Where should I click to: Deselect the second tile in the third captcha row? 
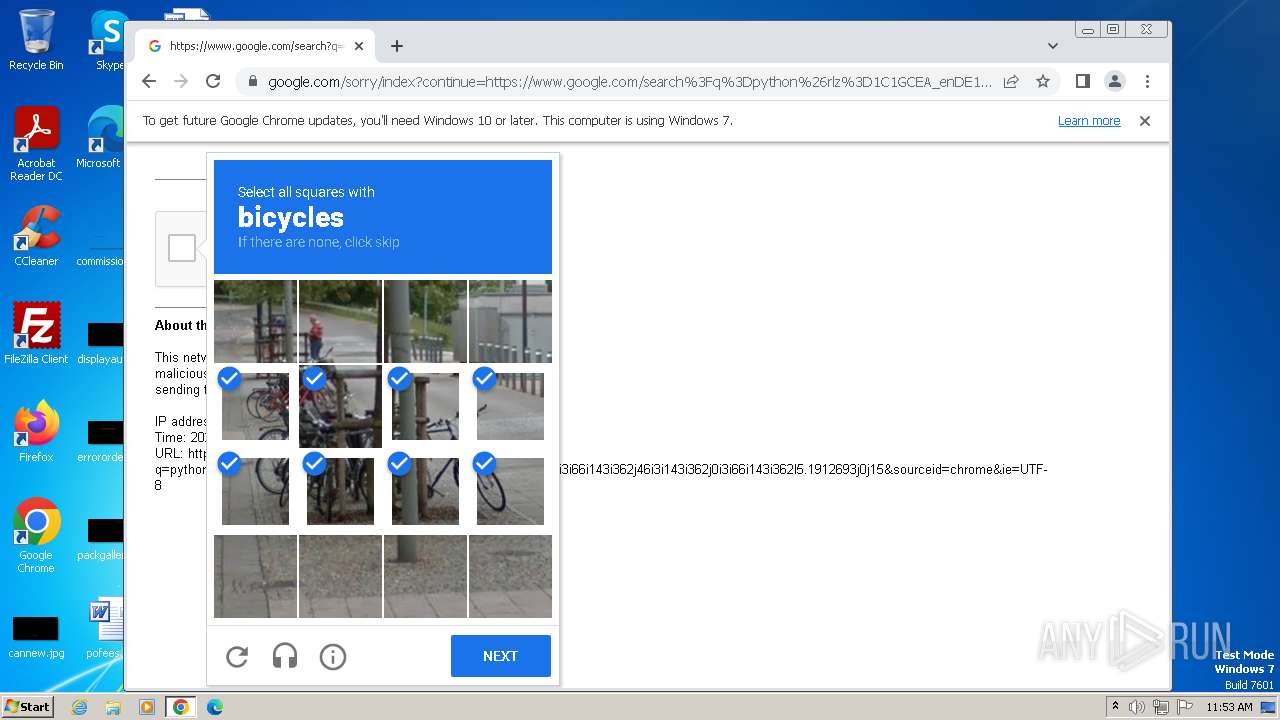[340, 491]
